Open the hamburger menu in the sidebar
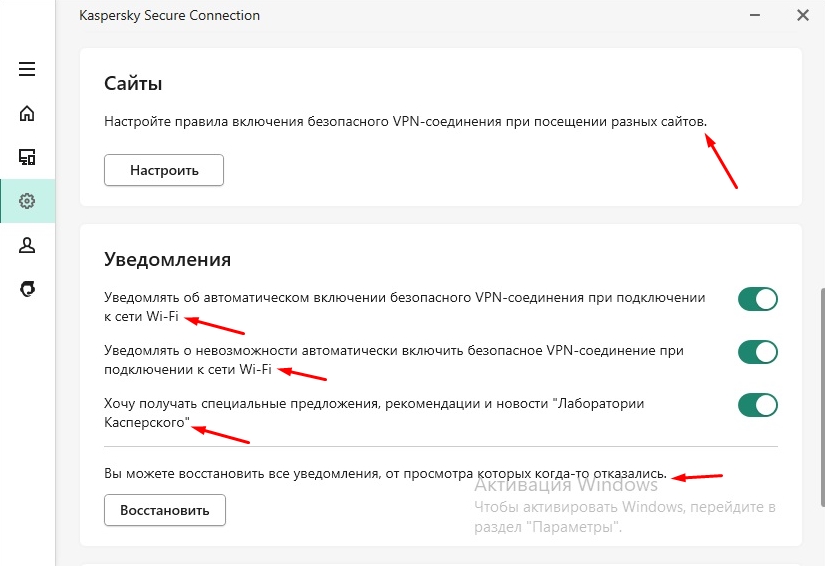Image resolution: width=825 pixels, height=566 pixels. click(27, 69)
